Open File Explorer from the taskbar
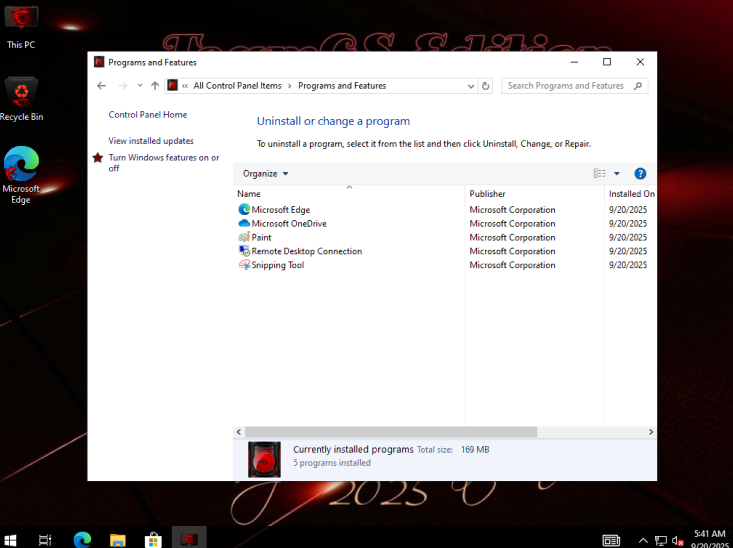The width and height of the screenshot is (733, 548). (118, 540)
